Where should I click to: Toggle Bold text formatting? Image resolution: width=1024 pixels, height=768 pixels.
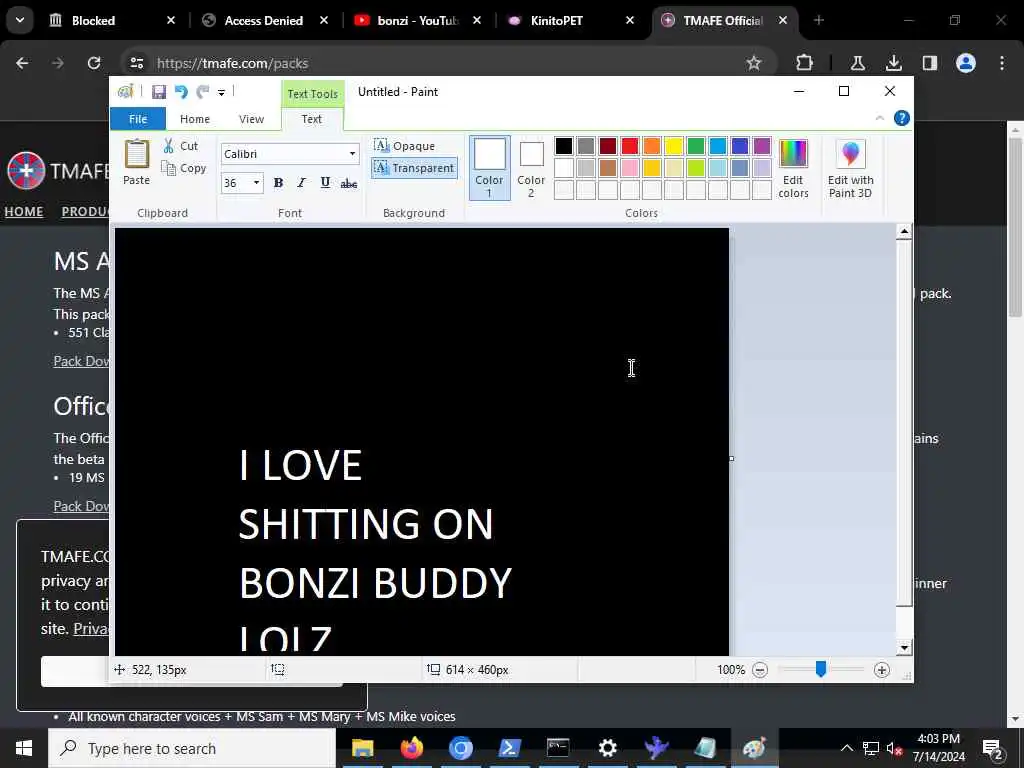pyautogui.click(x=278, y=183)
